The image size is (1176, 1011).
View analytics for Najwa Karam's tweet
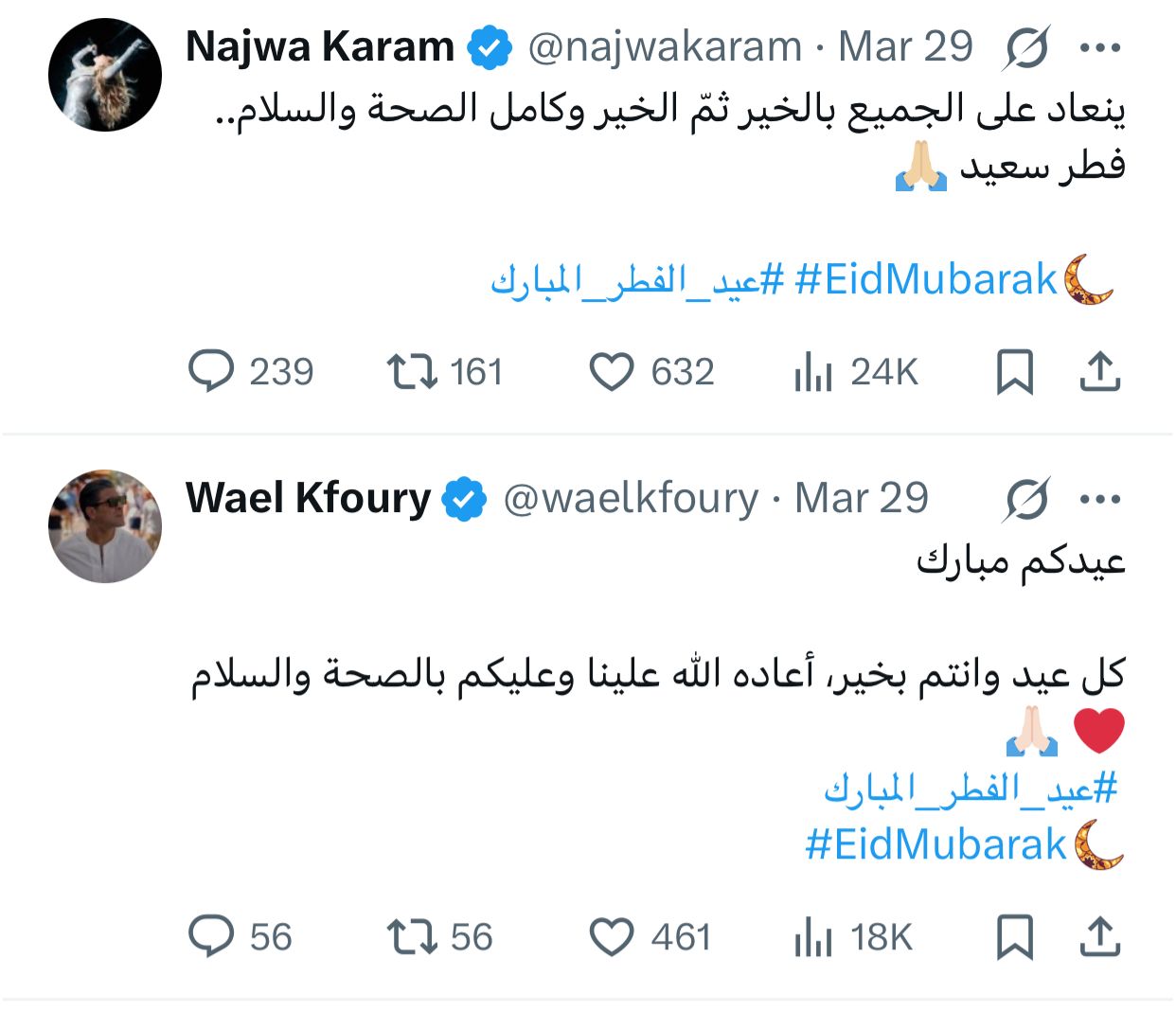812,372
